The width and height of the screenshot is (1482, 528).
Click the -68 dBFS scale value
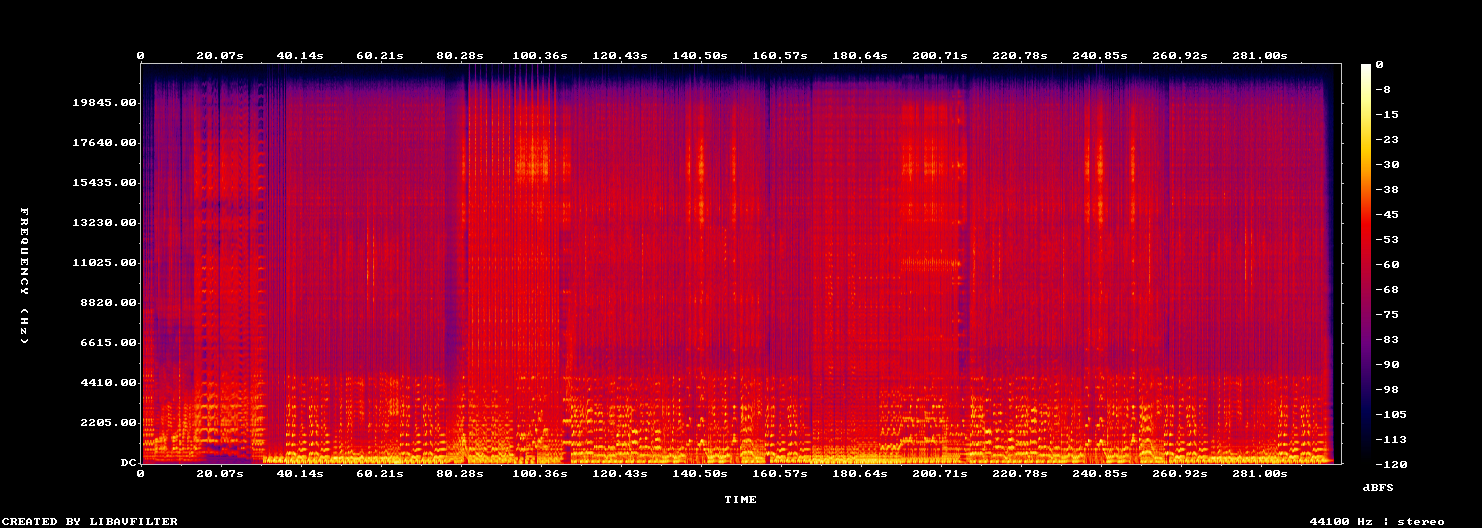1386,290
